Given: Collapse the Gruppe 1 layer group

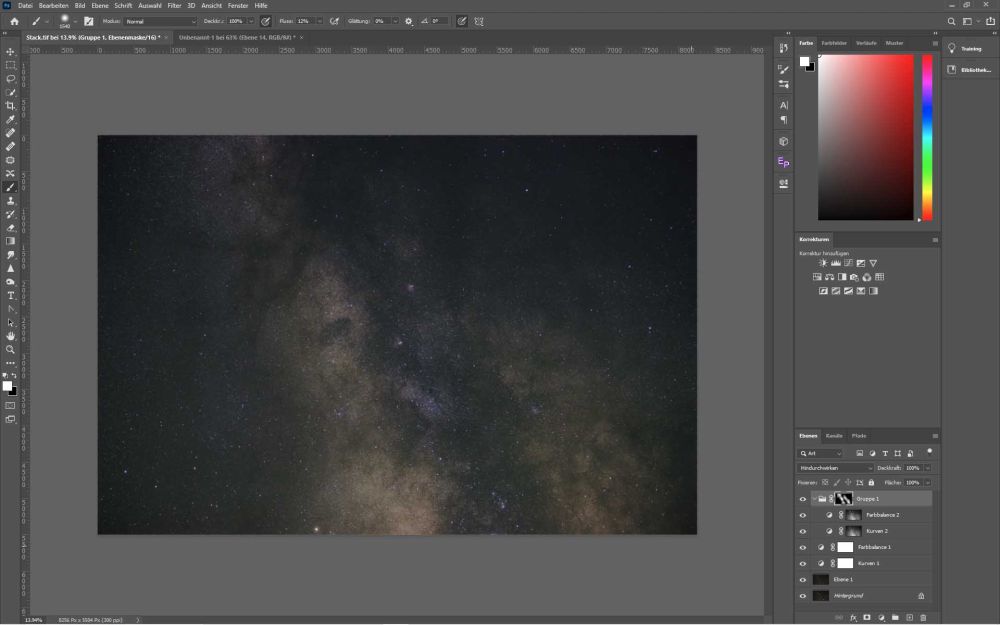Looking at the screenshot, I should click(x=817, y=498).
